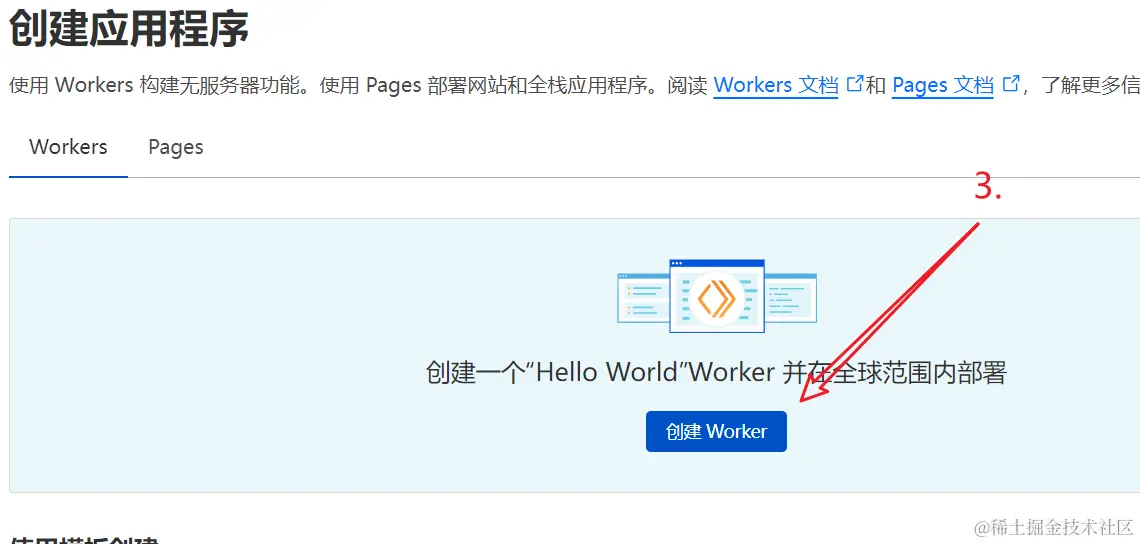Switch to the Pages tab
The width and height of the screenshot is (1140, 544).
176,147
